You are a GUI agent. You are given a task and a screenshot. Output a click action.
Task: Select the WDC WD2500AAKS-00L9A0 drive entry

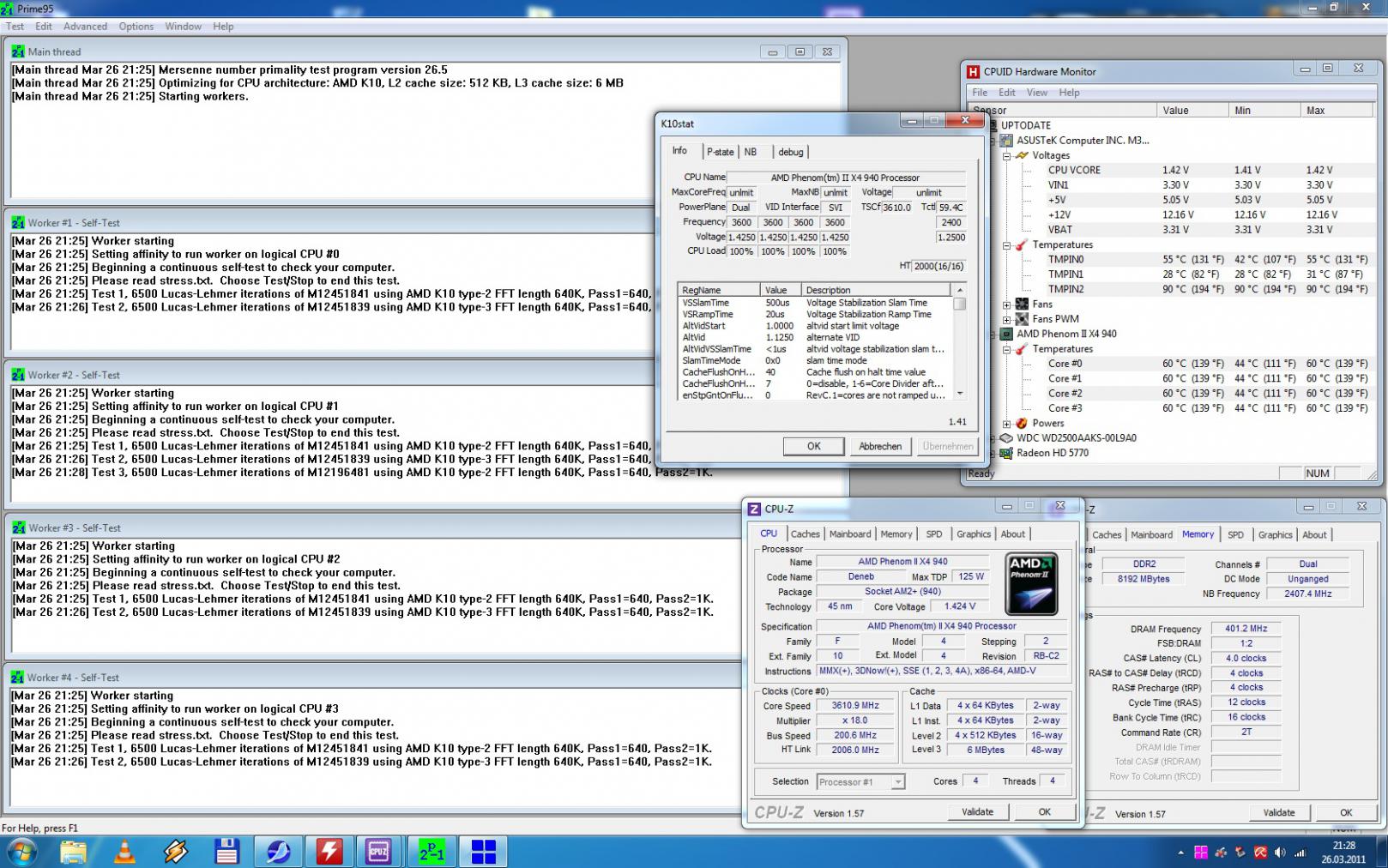pos(1076,438)
